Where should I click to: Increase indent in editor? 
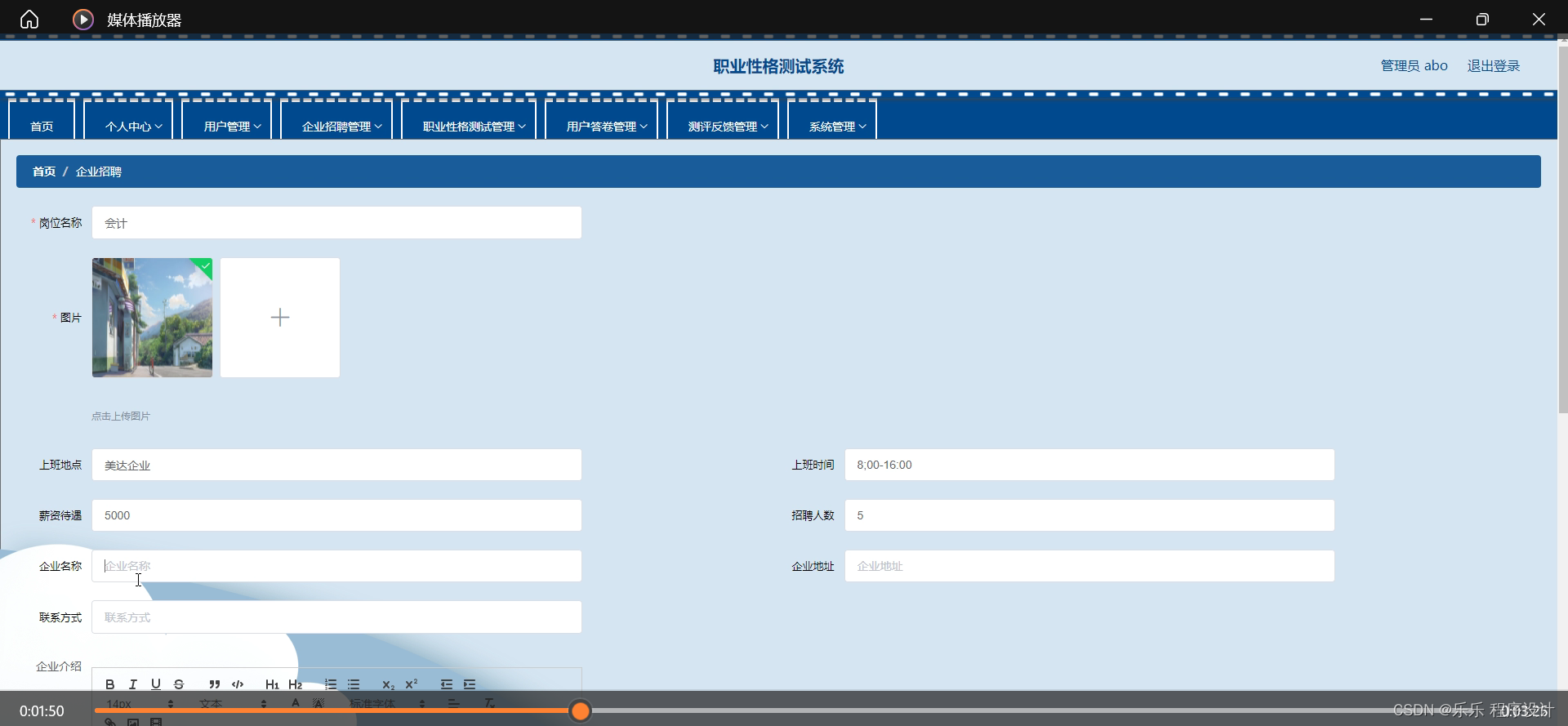click(x=470, y=684)
